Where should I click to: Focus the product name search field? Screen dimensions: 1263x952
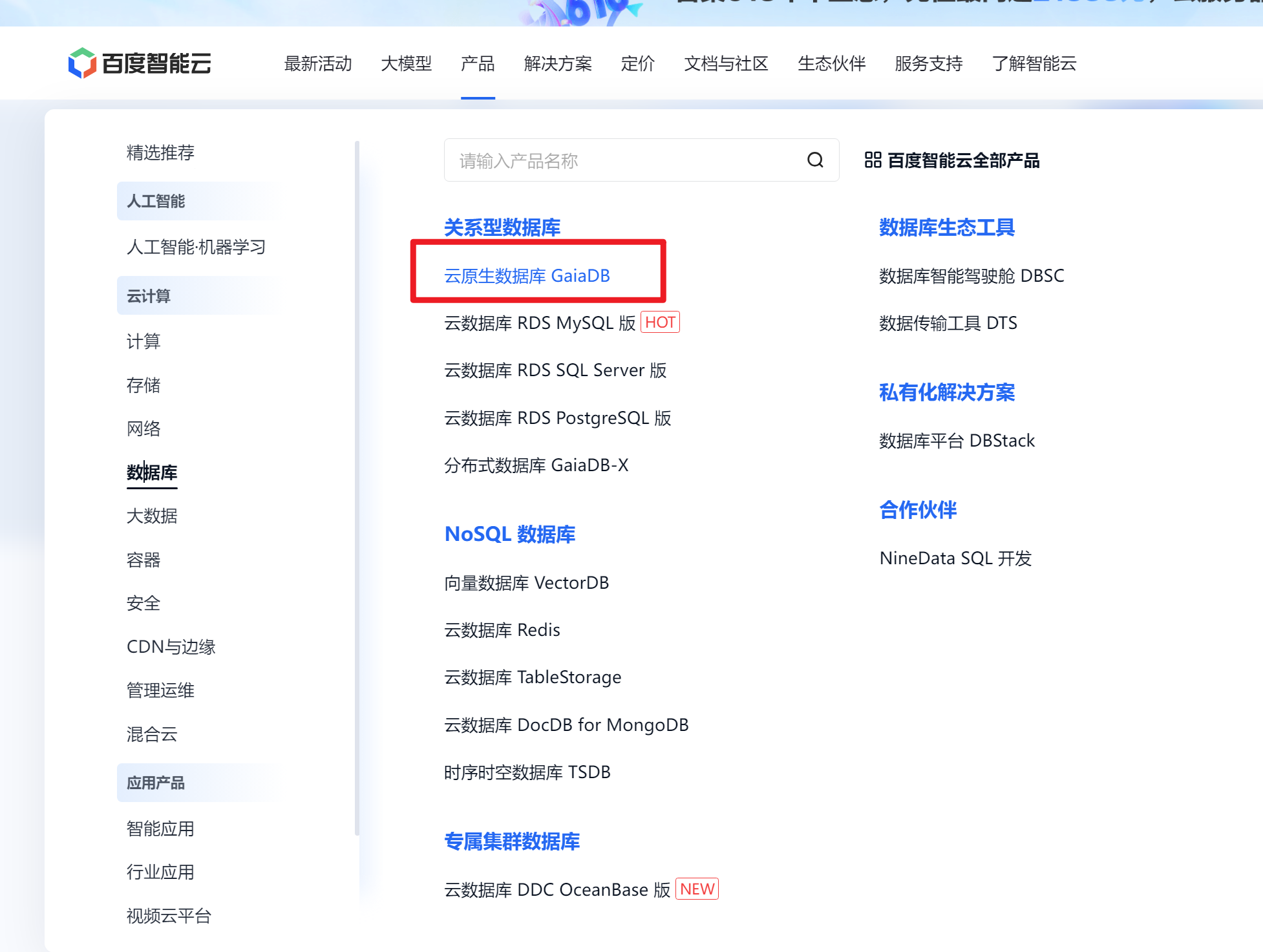641,160
